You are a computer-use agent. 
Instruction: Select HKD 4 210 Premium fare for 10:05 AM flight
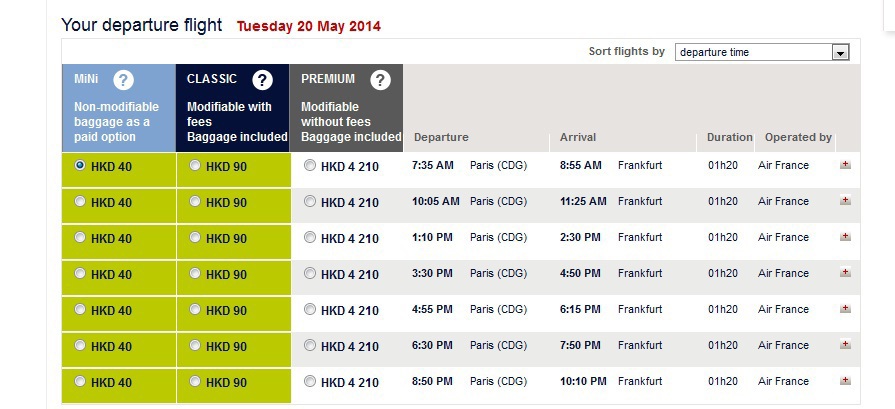[x=310, y=201]
